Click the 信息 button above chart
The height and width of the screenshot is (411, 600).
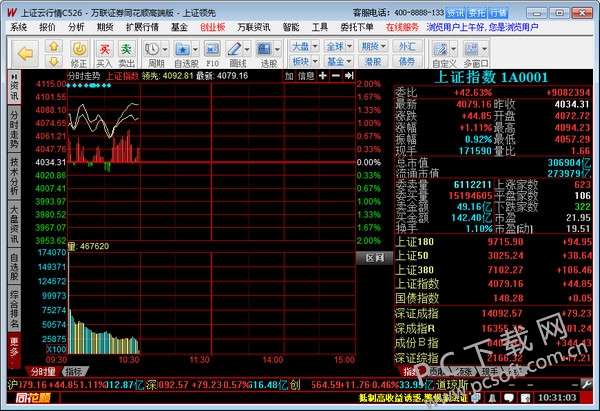tap(306, 76)
